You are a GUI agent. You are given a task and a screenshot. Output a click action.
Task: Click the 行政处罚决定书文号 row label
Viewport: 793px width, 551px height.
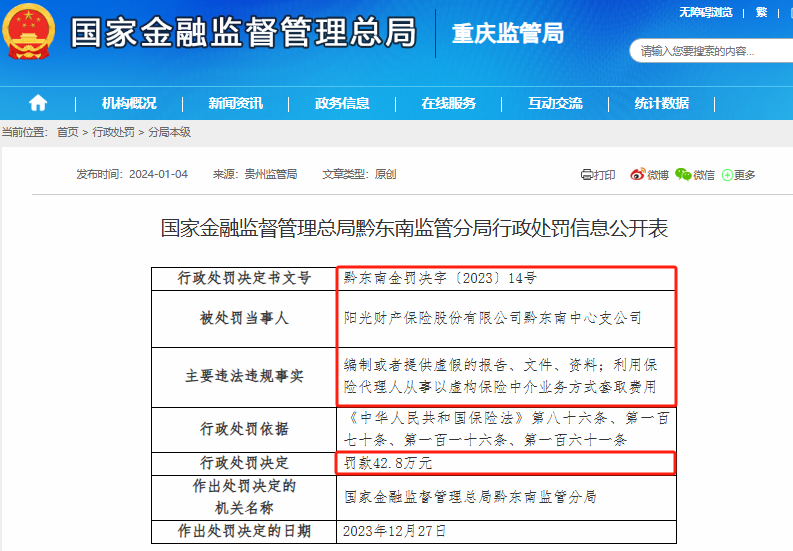pos(244,278)
